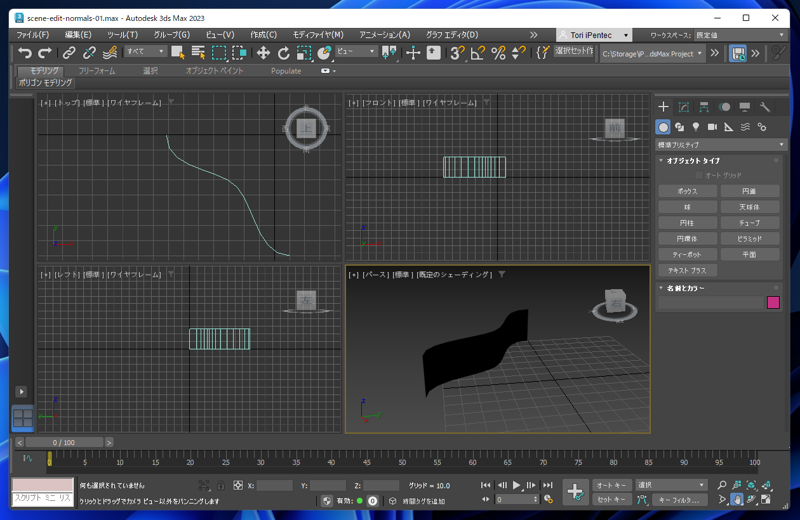Click the Undo arrow icon
Viewport: 800px width, 520px height.
point(25,53)
